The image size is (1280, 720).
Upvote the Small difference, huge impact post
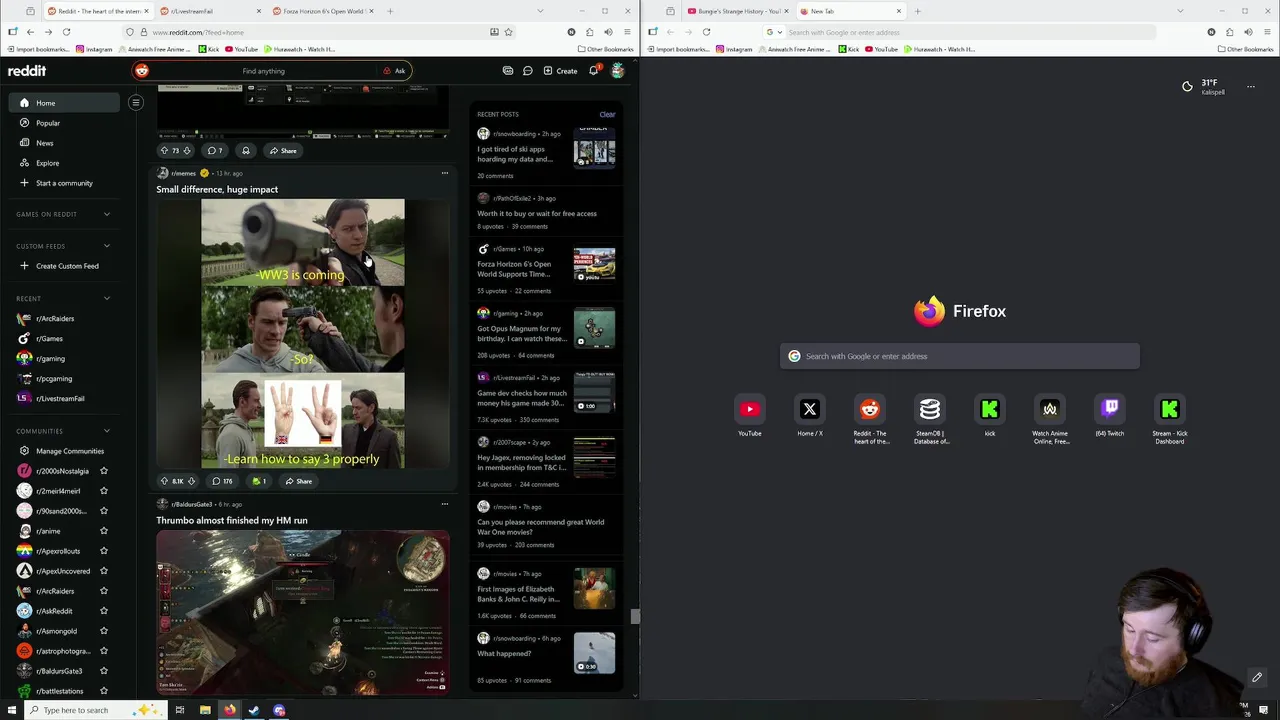click(x=165, y=481)
